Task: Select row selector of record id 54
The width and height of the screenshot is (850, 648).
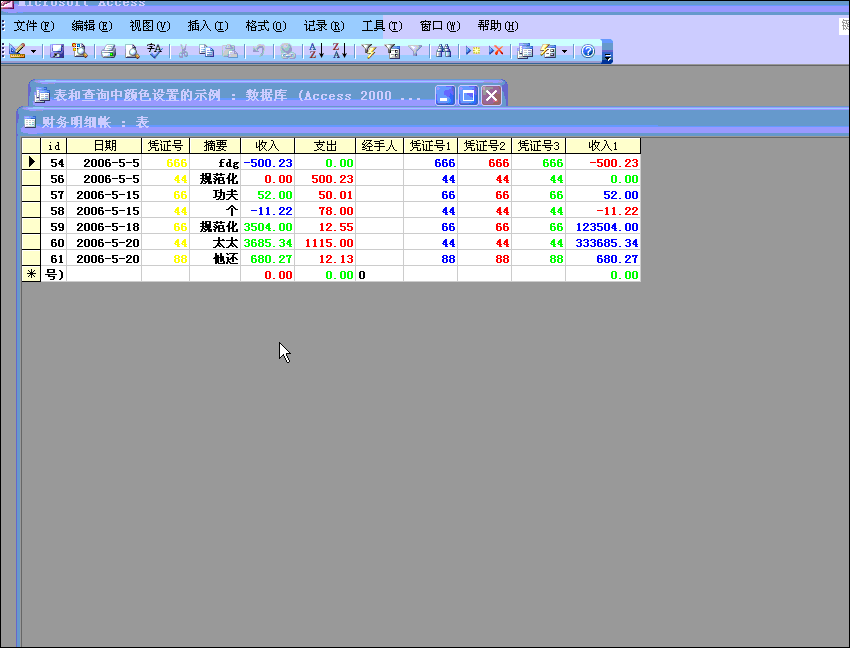Action: [x=31, y=162]
